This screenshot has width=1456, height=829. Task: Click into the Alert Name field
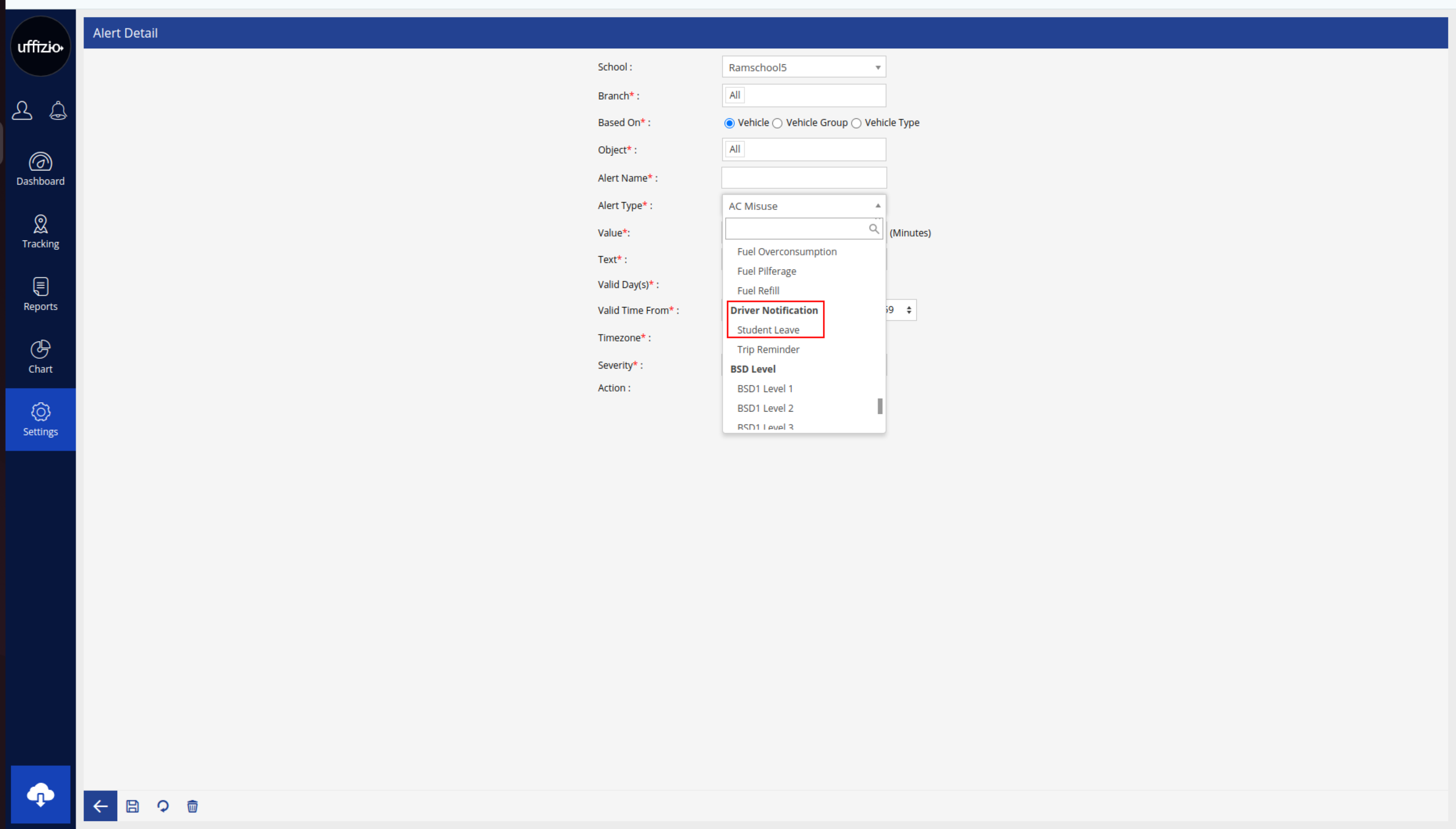click(x=804, y=178)
